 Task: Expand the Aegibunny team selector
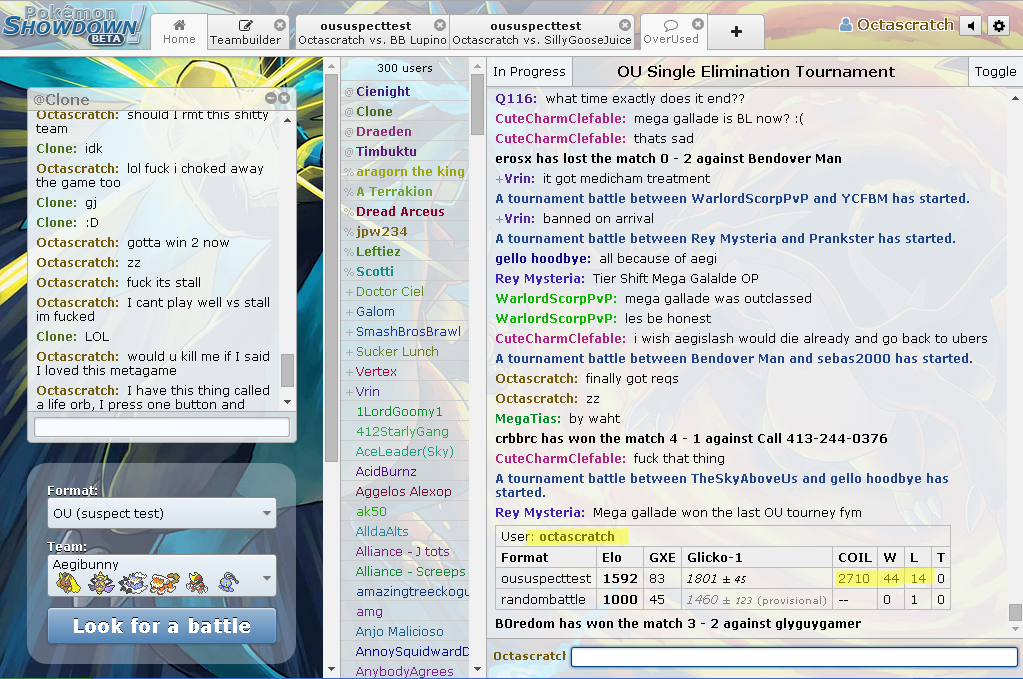161,576
